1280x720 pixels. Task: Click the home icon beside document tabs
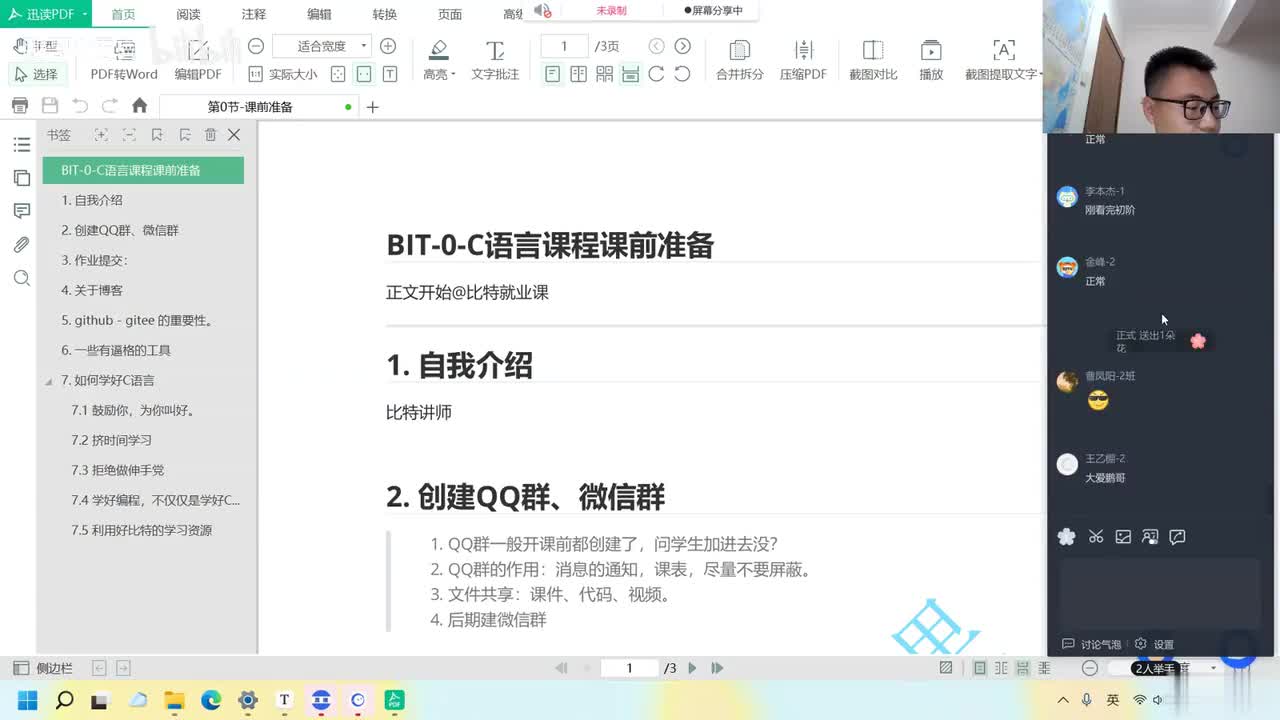tap(140, 106)
